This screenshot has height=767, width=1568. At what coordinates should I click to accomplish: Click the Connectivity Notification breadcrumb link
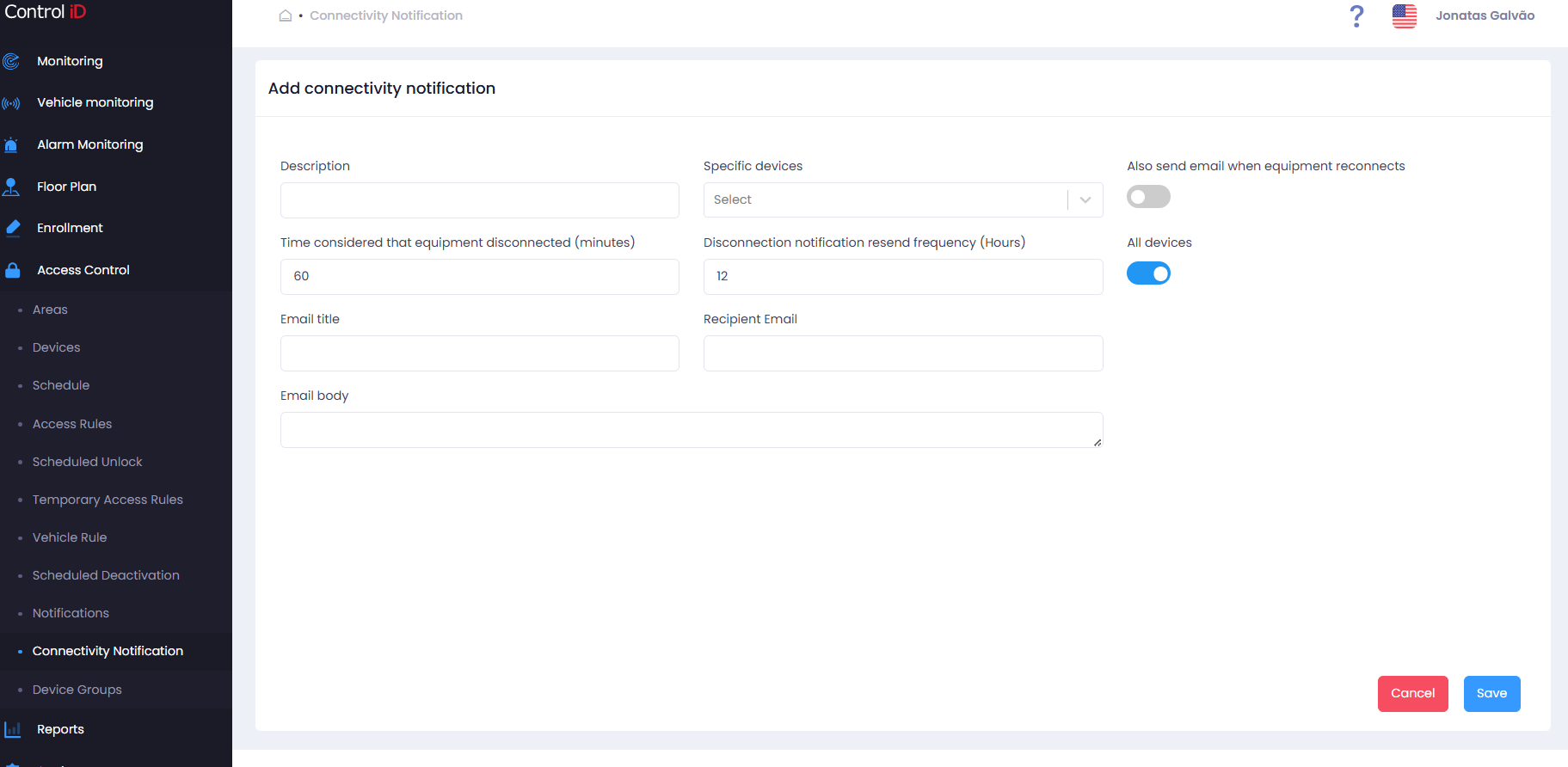(386, 15)
